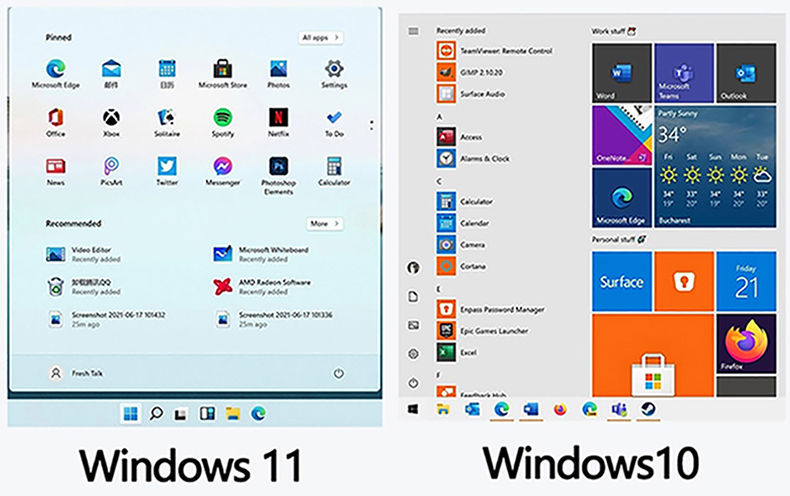Open the Weather tile showing Bucharest

[715, 166]
